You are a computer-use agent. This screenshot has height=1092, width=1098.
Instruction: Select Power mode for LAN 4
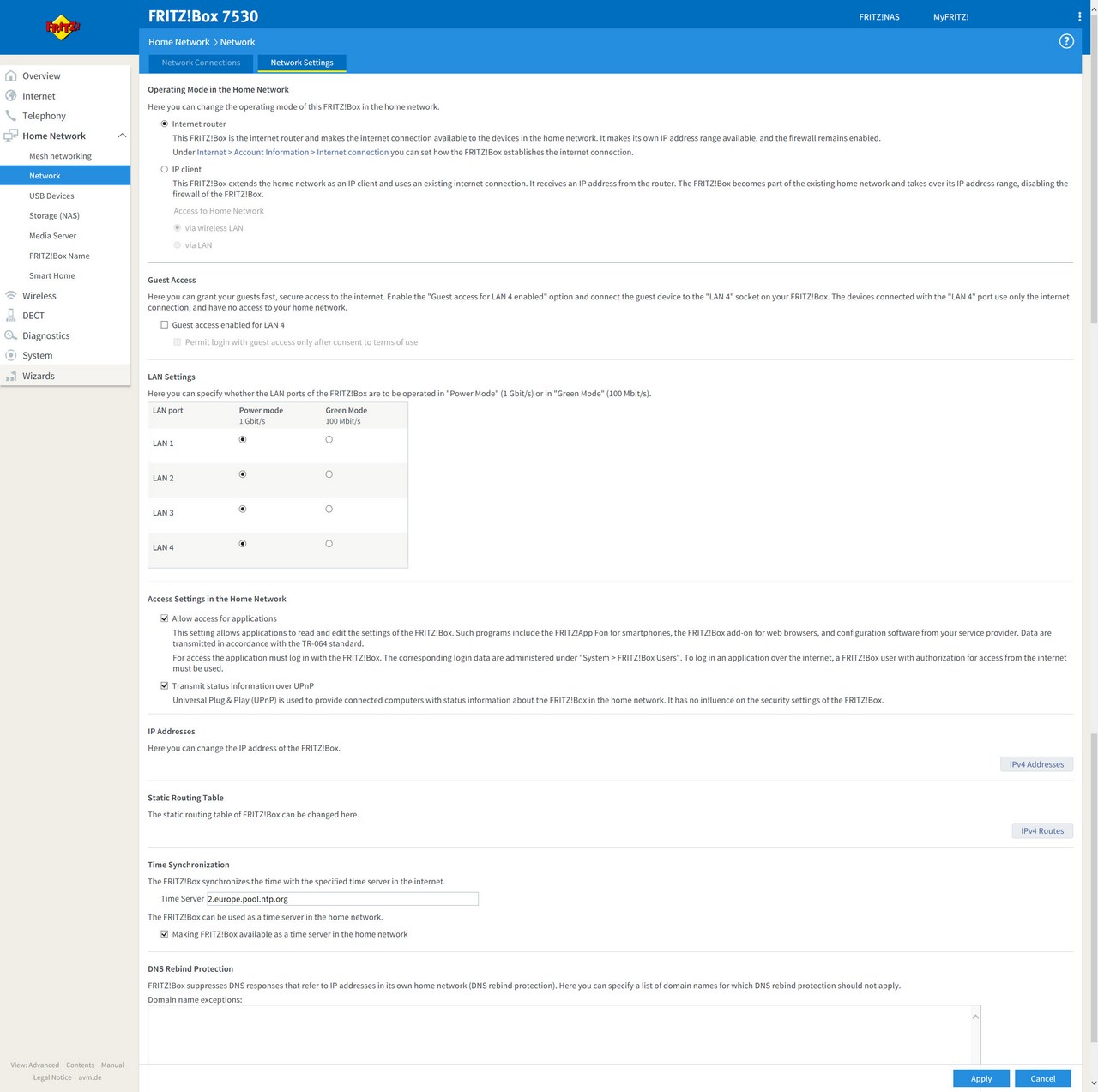tap(243, 544)
